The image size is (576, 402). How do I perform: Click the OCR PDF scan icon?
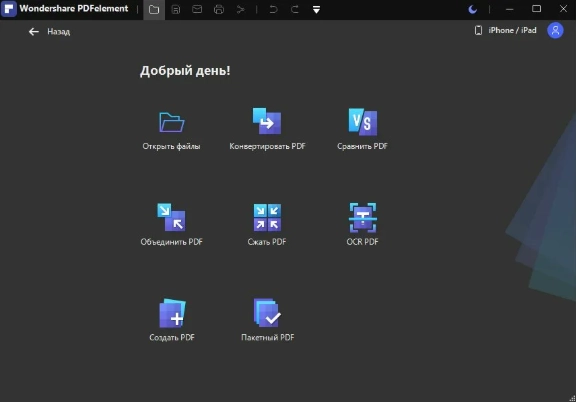pos(363,218)
